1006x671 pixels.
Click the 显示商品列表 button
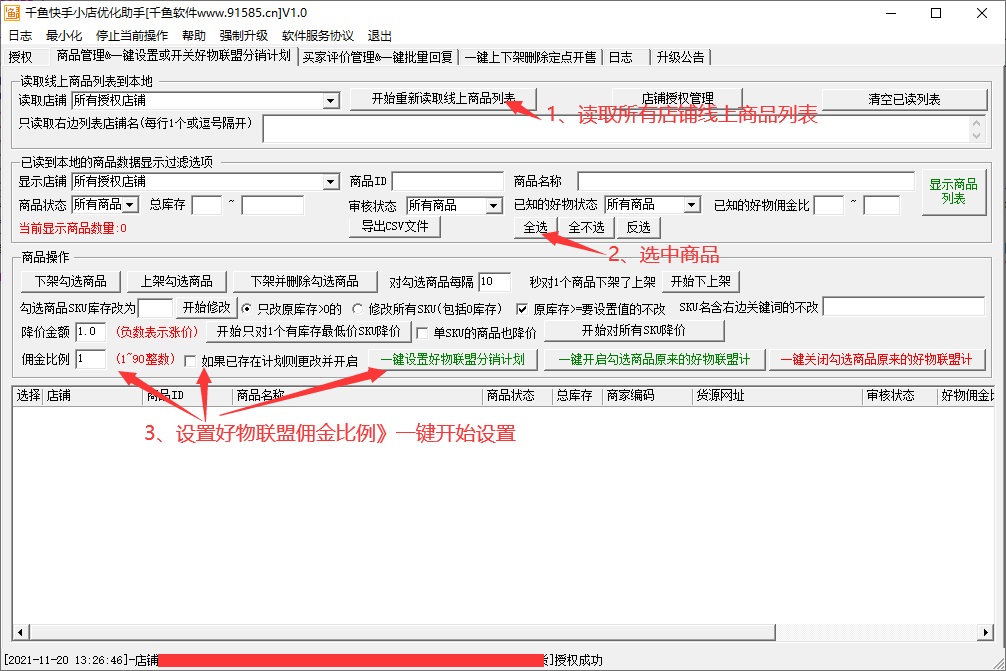click(953, 191)
